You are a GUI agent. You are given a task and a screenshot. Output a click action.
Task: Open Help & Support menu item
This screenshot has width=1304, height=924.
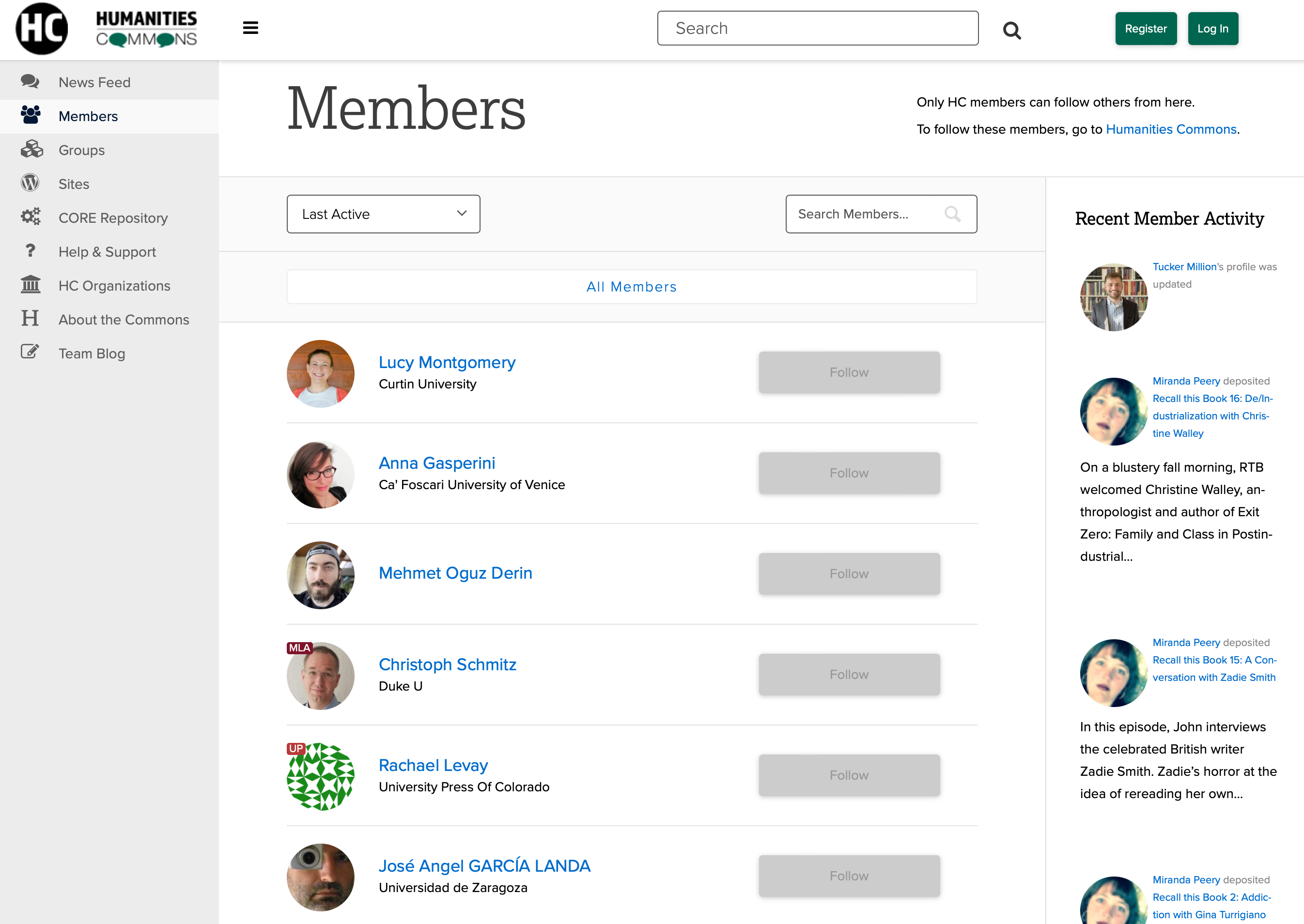[x=107, y=251]
